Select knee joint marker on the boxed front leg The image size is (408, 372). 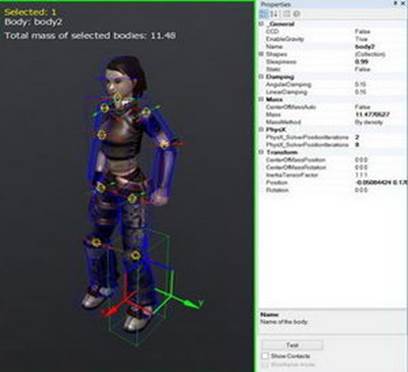pos(135,256)
